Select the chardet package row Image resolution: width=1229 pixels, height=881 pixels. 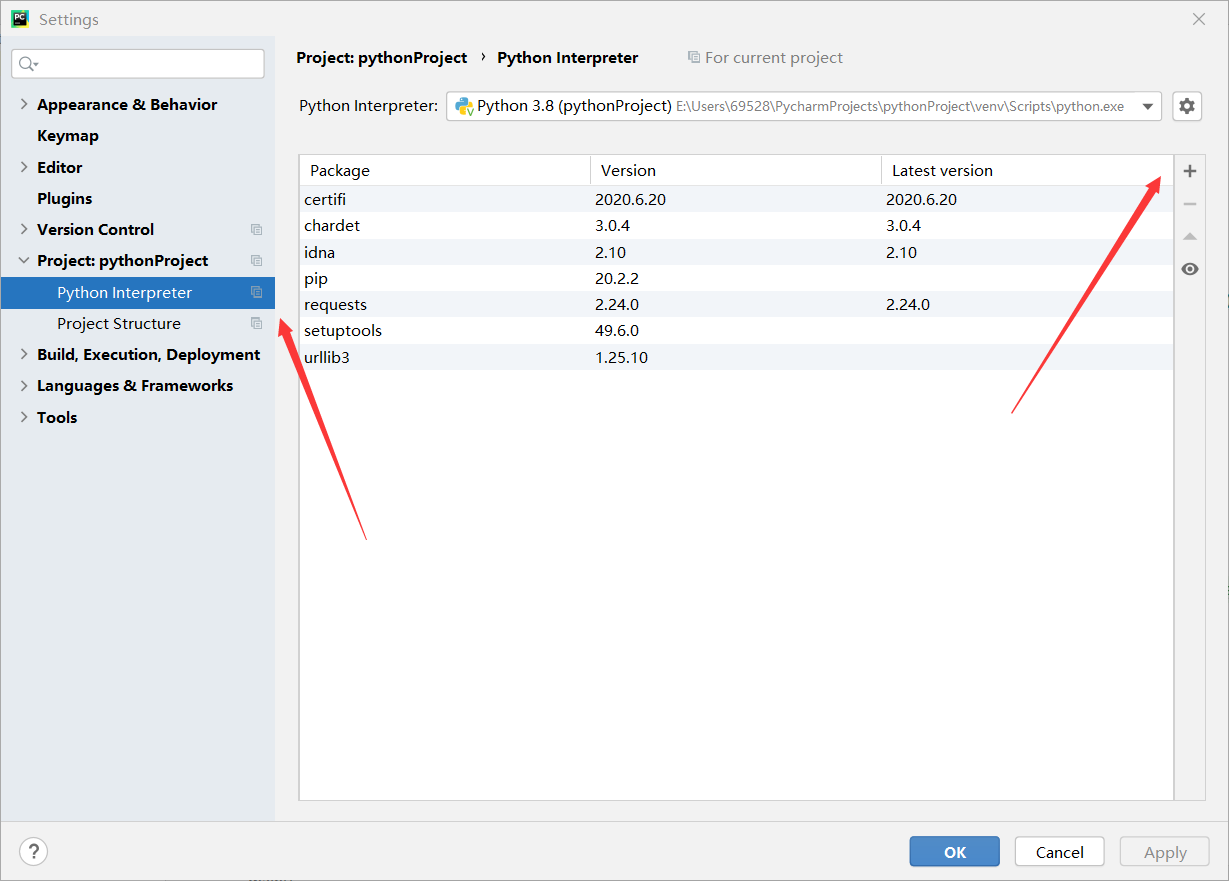pos(737,226)
